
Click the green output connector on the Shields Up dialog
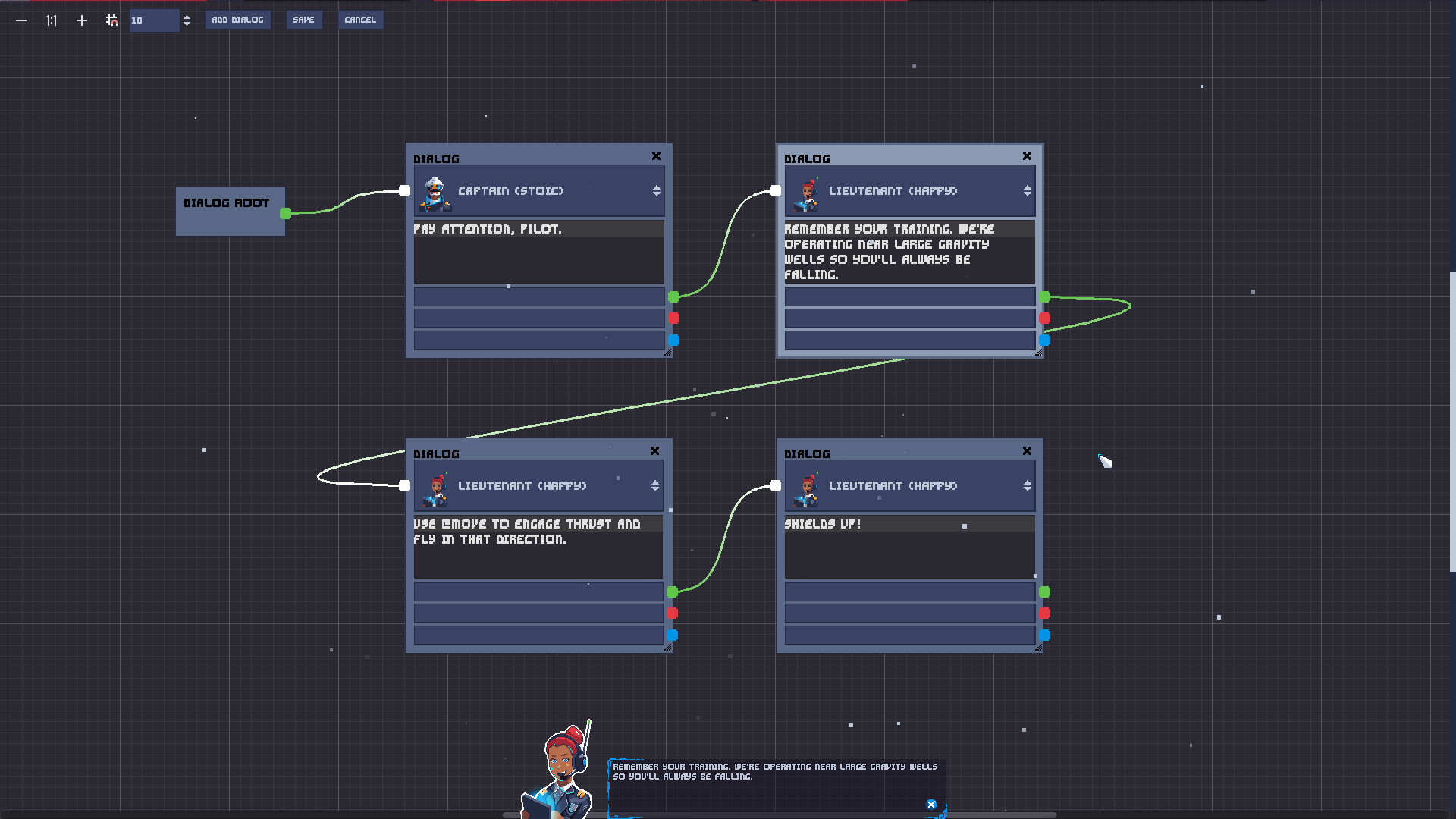pos(1045,591)
